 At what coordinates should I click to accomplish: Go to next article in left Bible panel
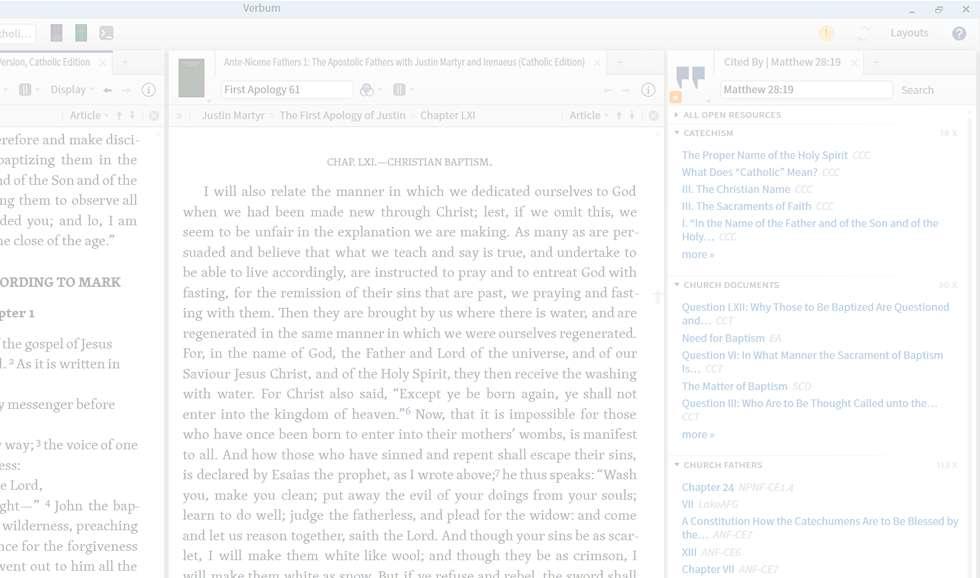pyautogui.click(x=132, y=115)
